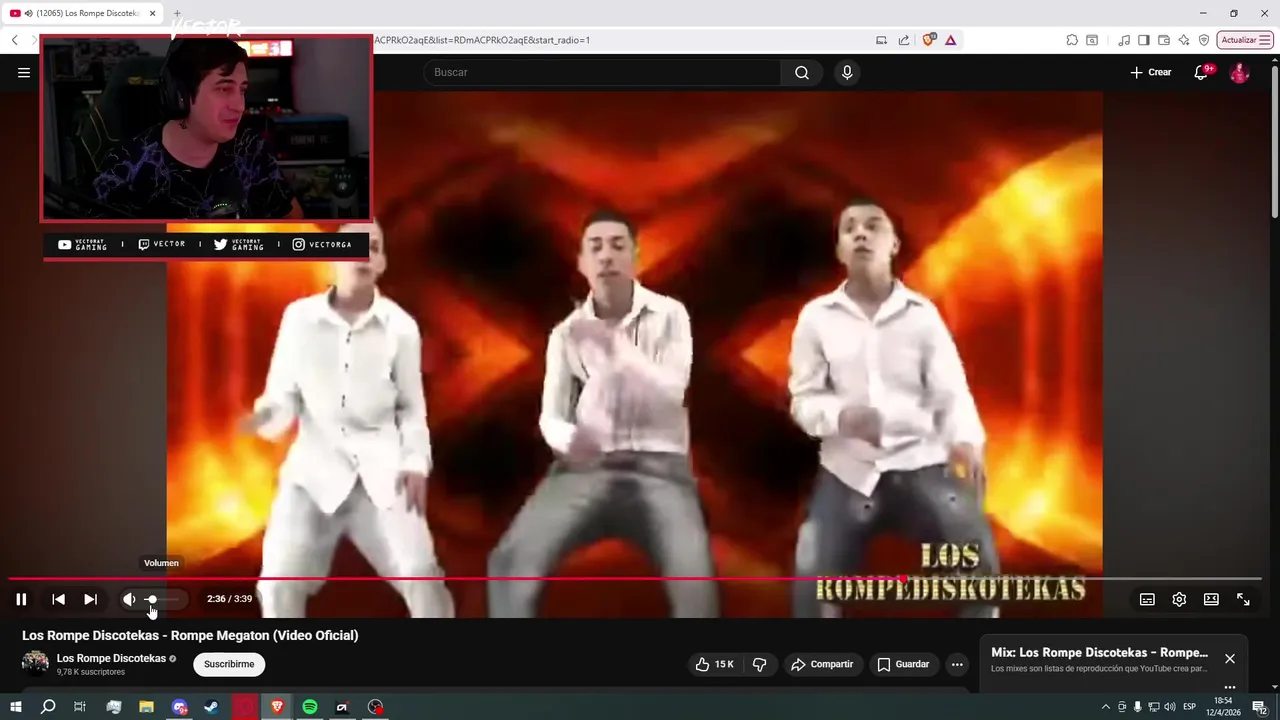Click the video title Rompe Megaton
The image size is (1280, 720).
[190, 635]
